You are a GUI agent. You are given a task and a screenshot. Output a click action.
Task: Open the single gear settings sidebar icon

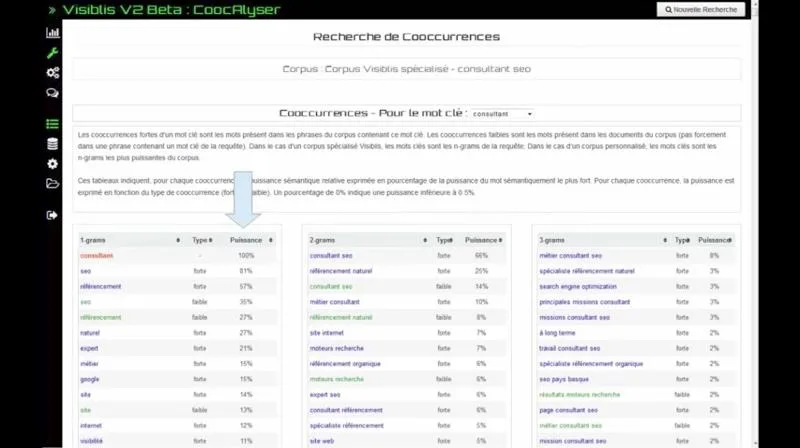[53, 164]
